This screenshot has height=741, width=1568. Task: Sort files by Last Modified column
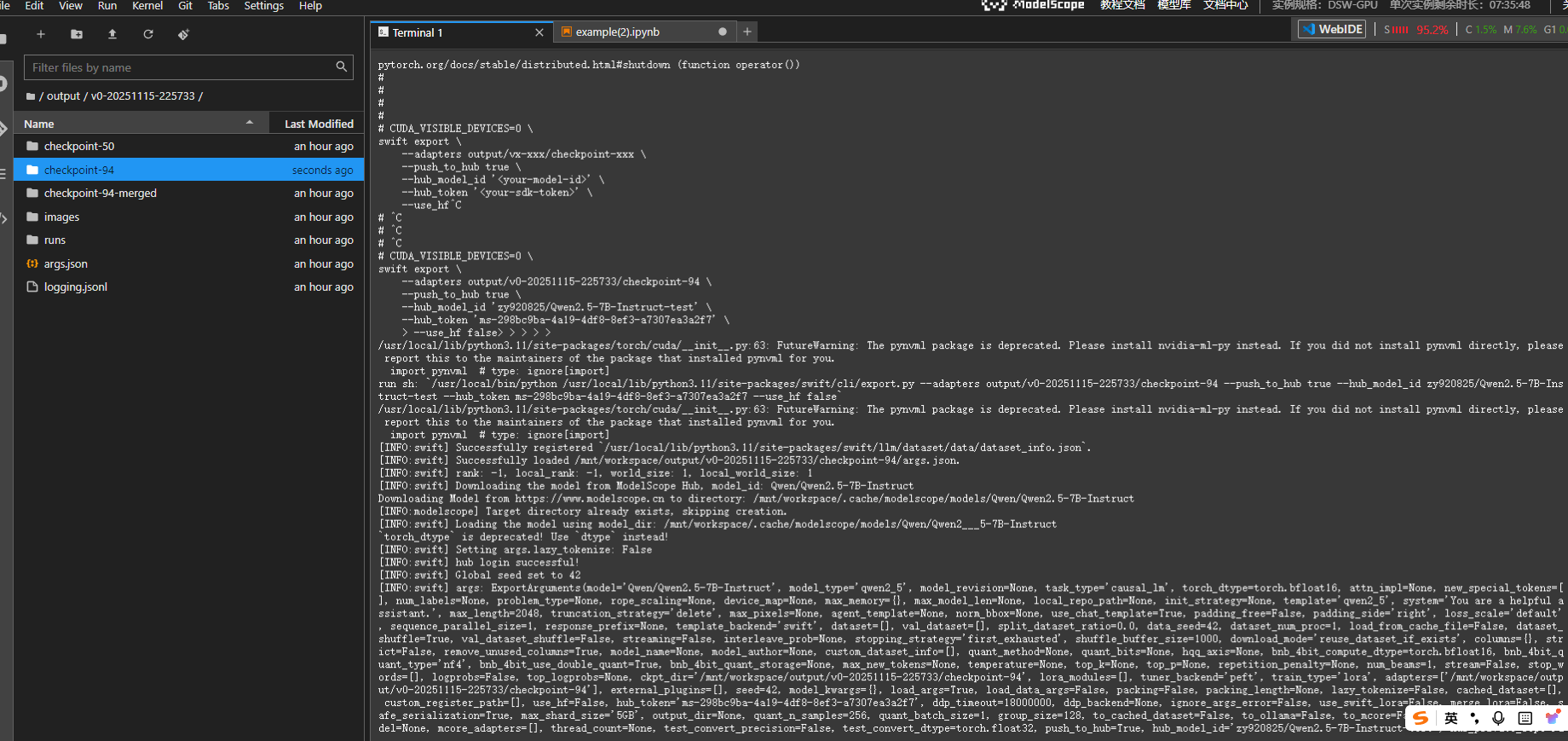[318, 124]
